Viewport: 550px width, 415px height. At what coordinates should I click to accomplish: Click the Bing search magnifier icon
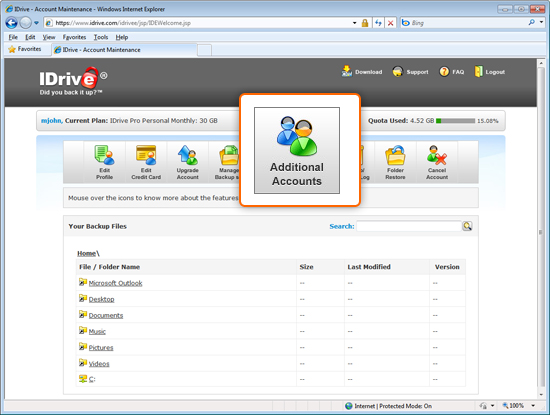point(531,23)
